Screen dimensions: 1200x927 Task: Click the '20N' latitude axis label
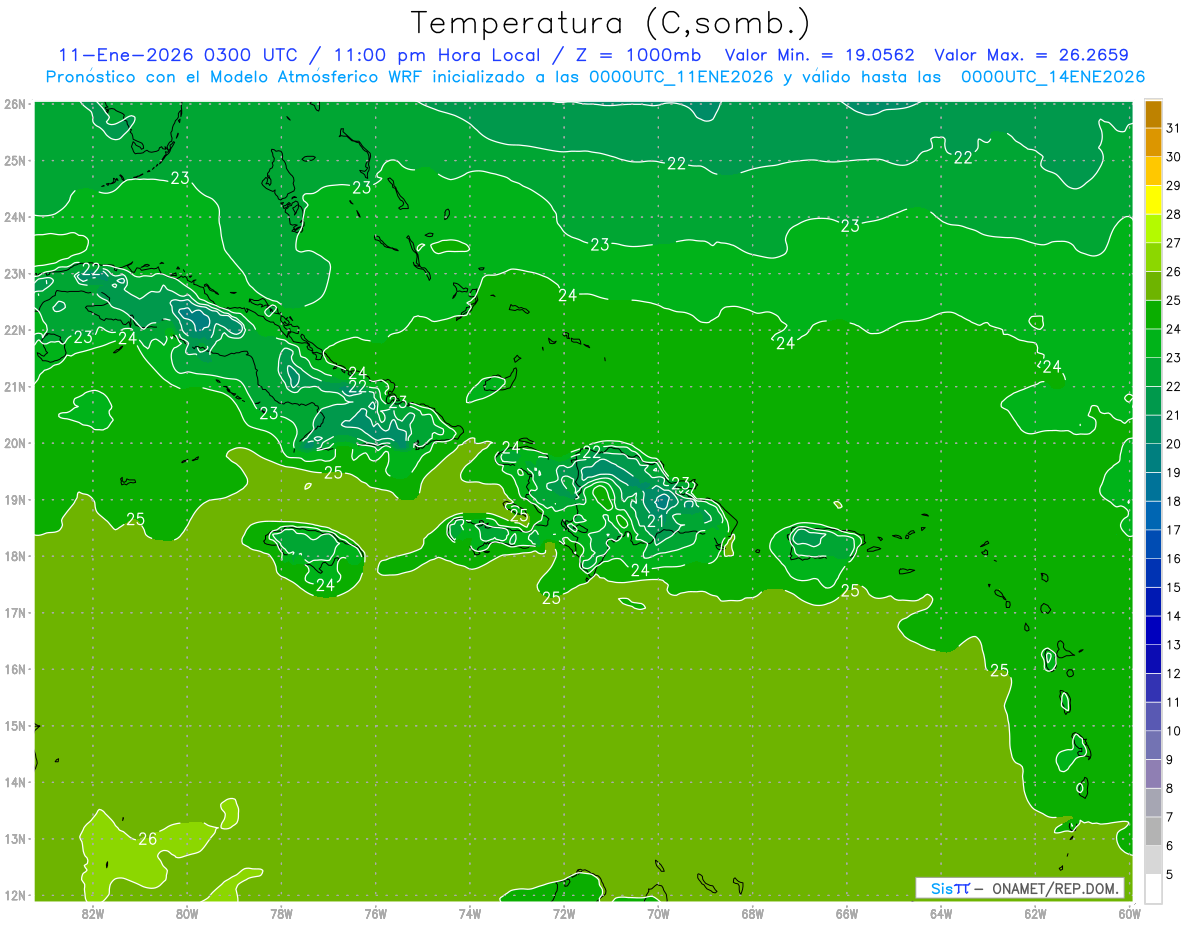[x=15, y=443]
